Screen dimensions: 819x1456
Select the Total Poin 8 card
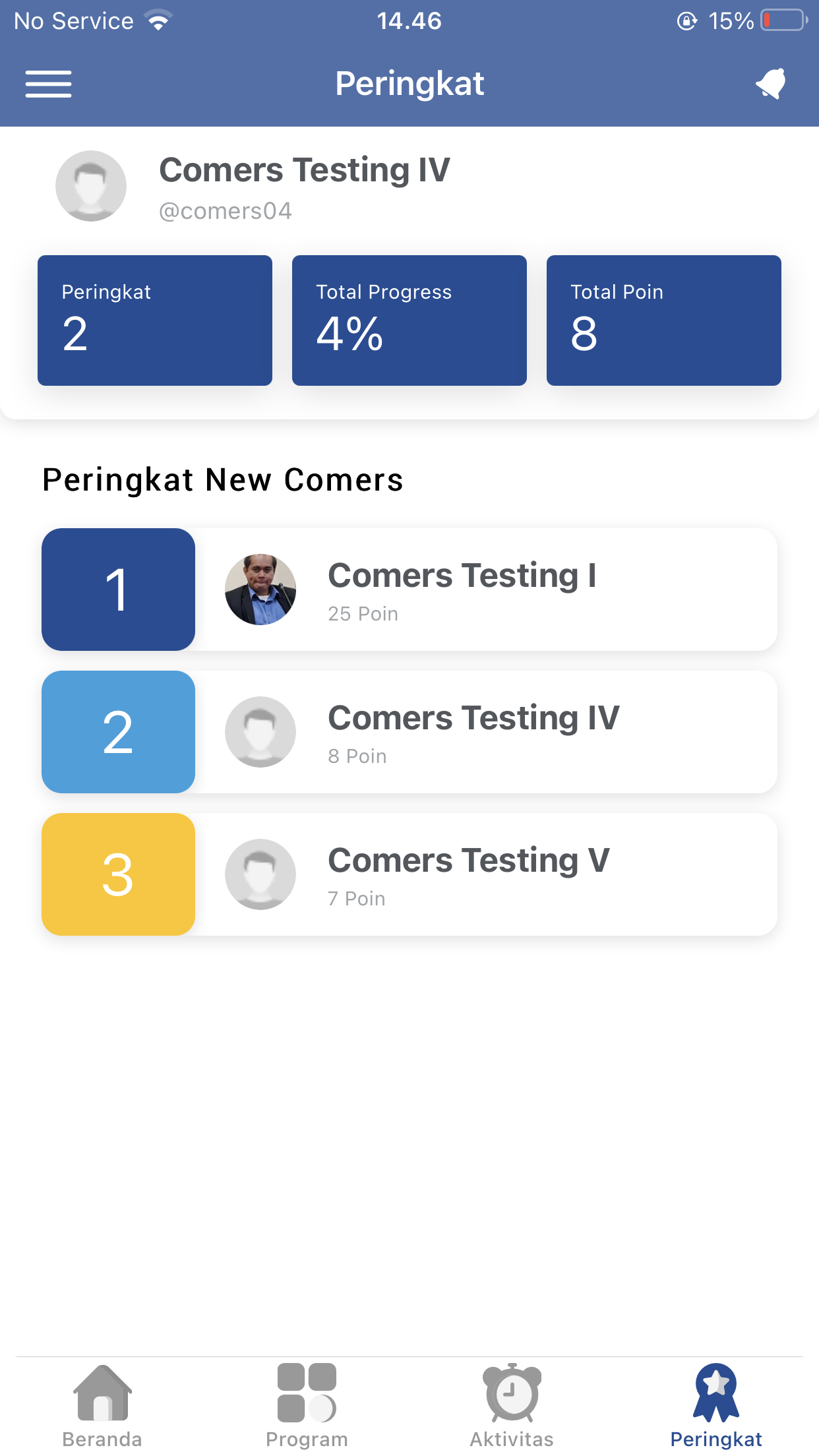coord(664,320)
